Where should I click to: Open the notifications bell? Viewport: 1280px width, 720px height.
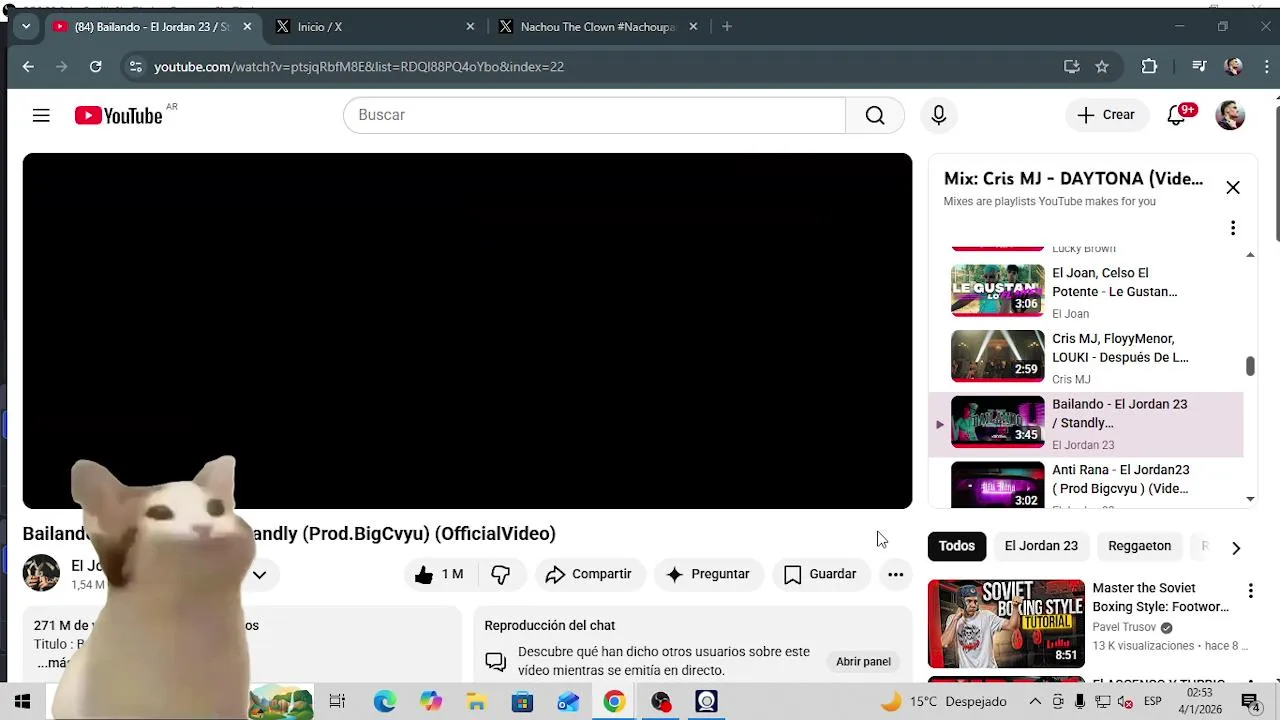(1177, 115)
